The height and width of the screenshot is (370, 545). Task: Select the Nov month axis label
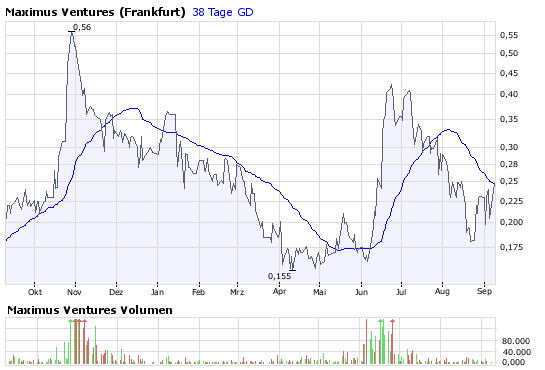pos(74,292)
